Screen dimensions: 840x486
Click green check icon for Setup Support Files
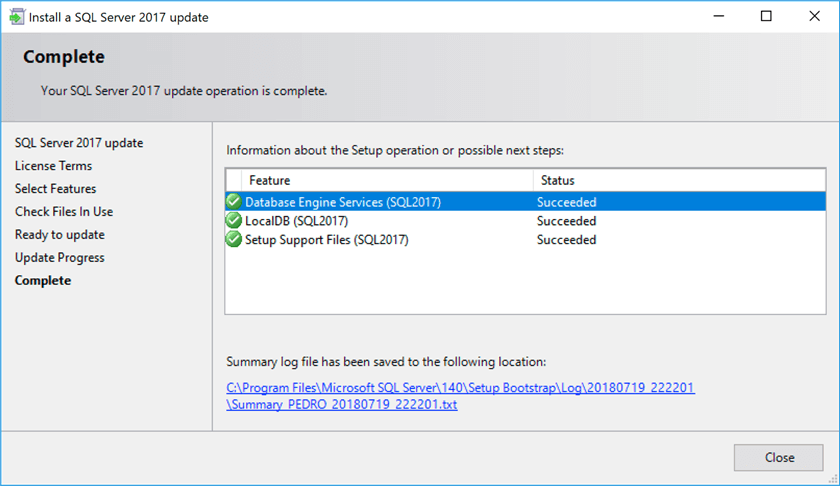[234, 240]
